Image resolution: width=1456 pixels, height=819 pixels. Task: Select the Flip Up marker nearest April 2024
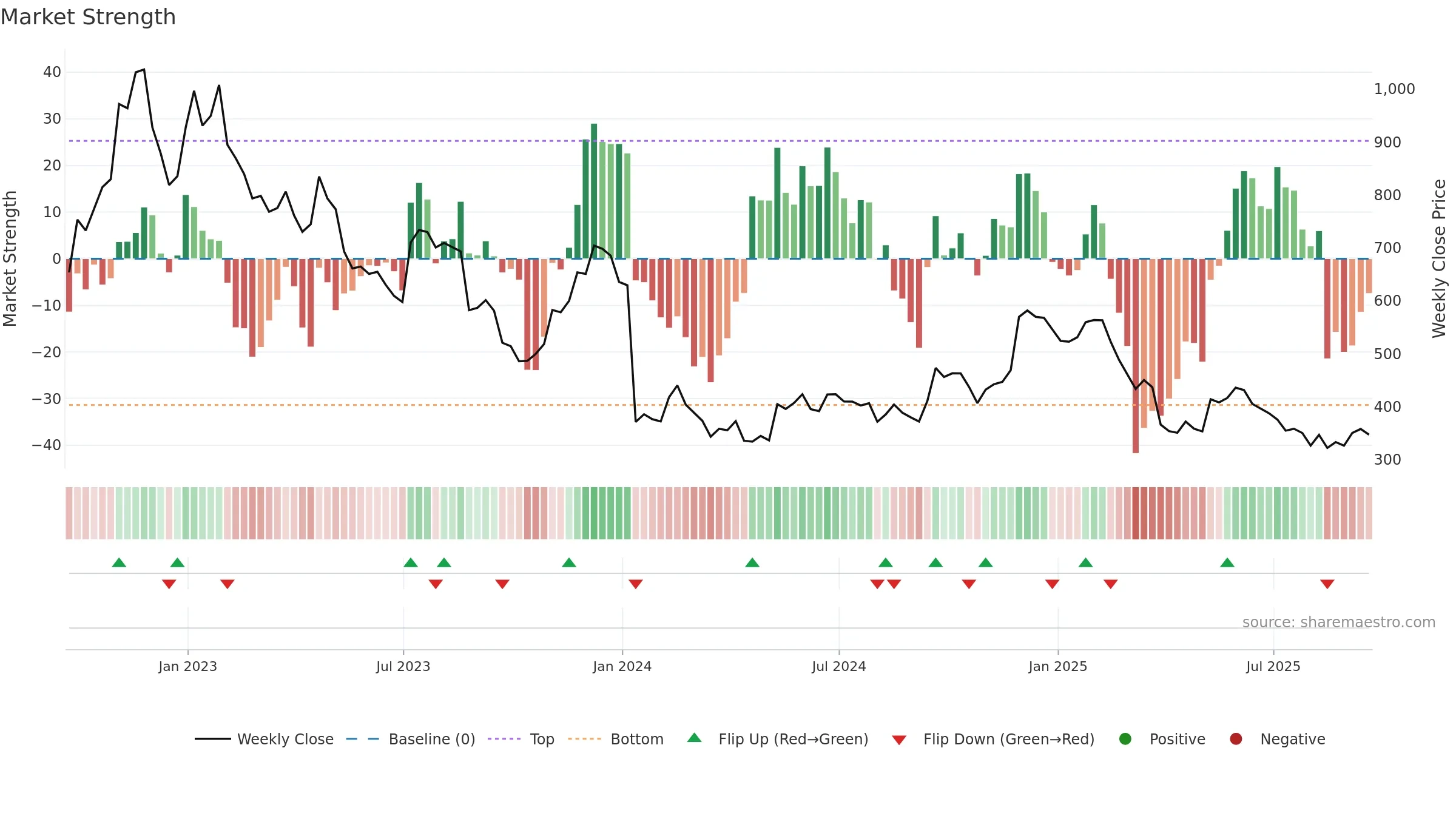coord(752,562)
